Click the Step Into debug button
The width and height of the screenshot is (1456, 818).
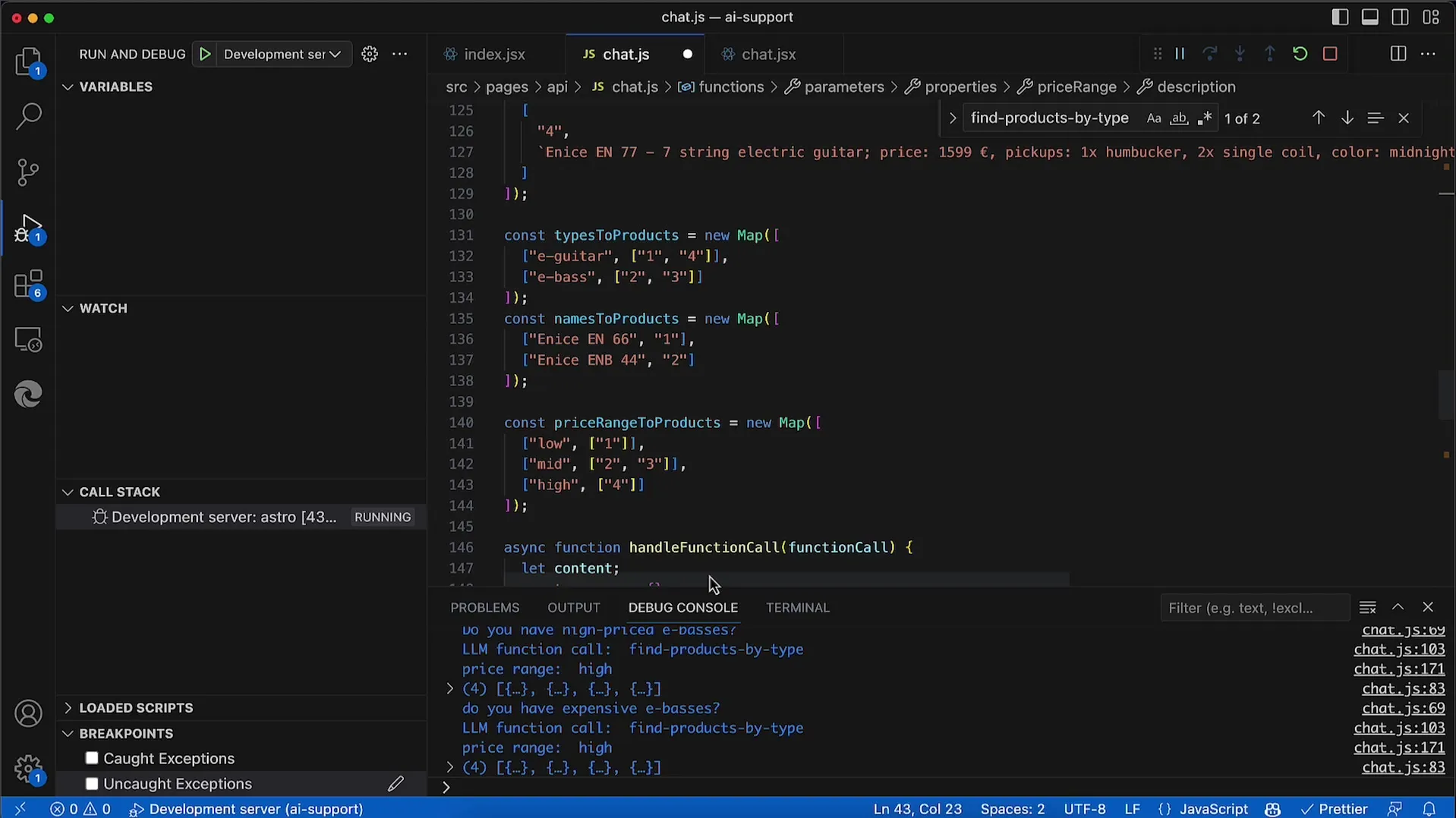[1240, 54]
